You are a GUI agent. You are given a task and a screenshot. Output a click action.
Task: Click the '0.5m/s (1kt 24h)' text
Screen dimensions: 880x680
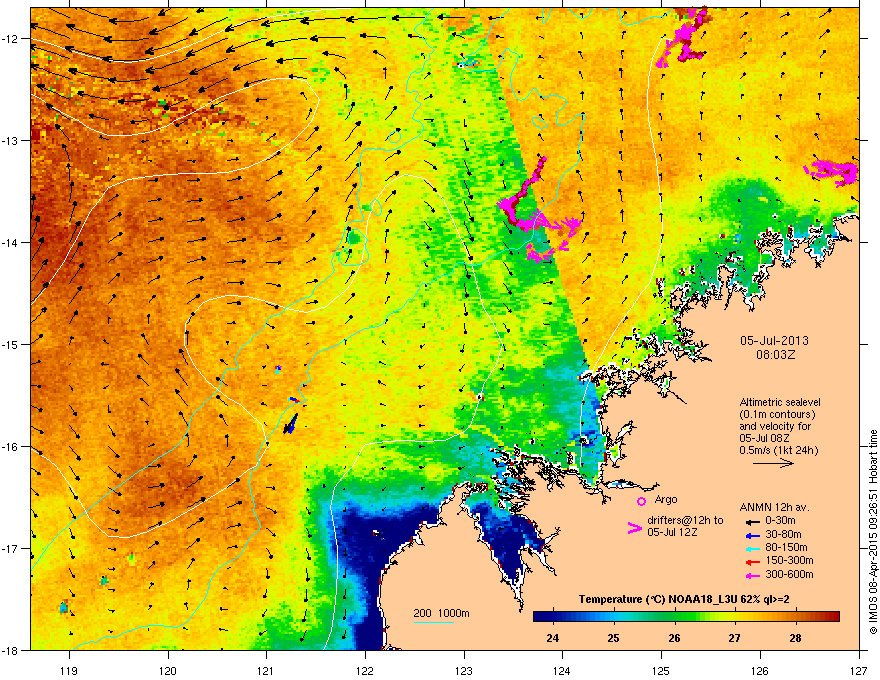[x=778, y=451]
